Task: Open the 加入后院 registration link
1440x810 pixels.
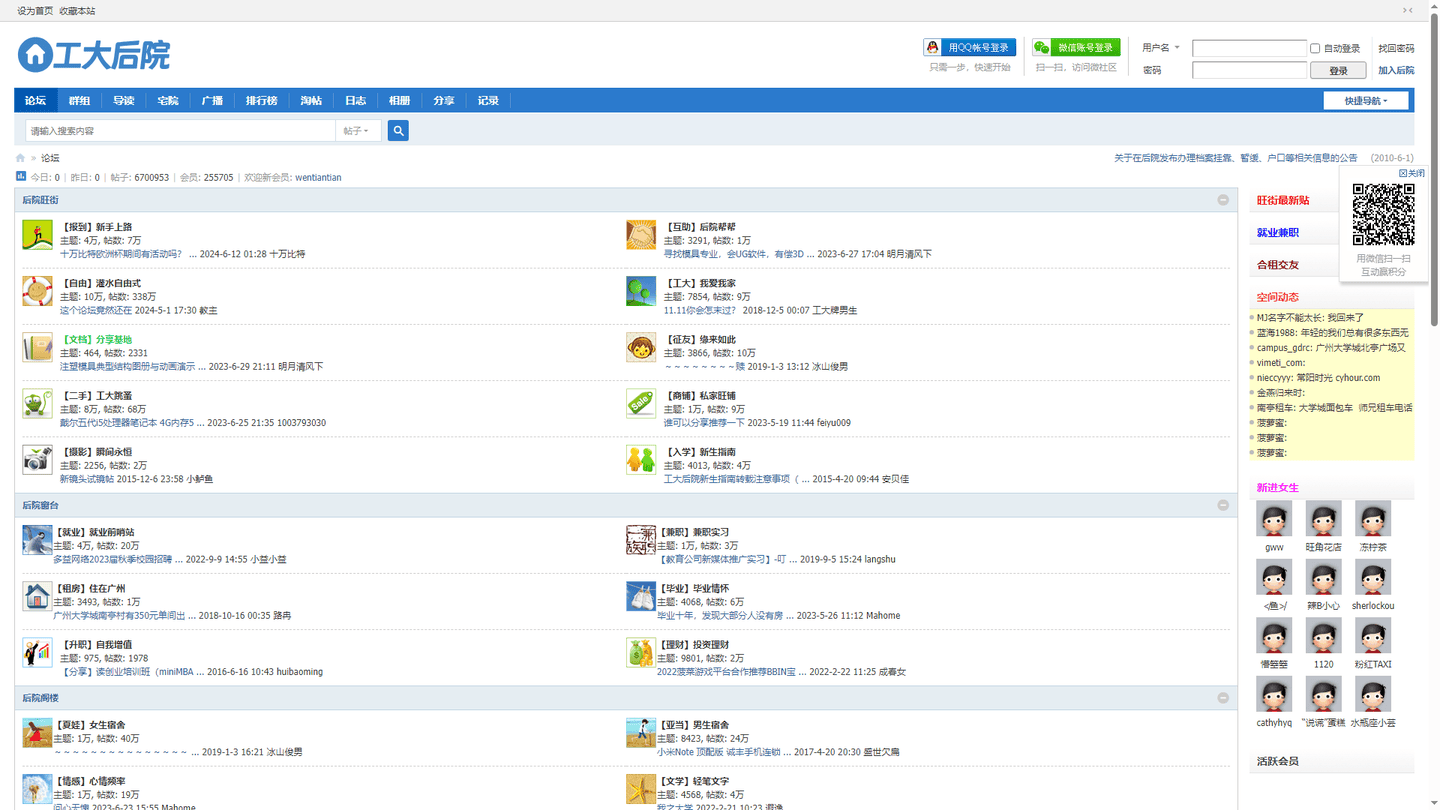Action: coord(1396,71)
